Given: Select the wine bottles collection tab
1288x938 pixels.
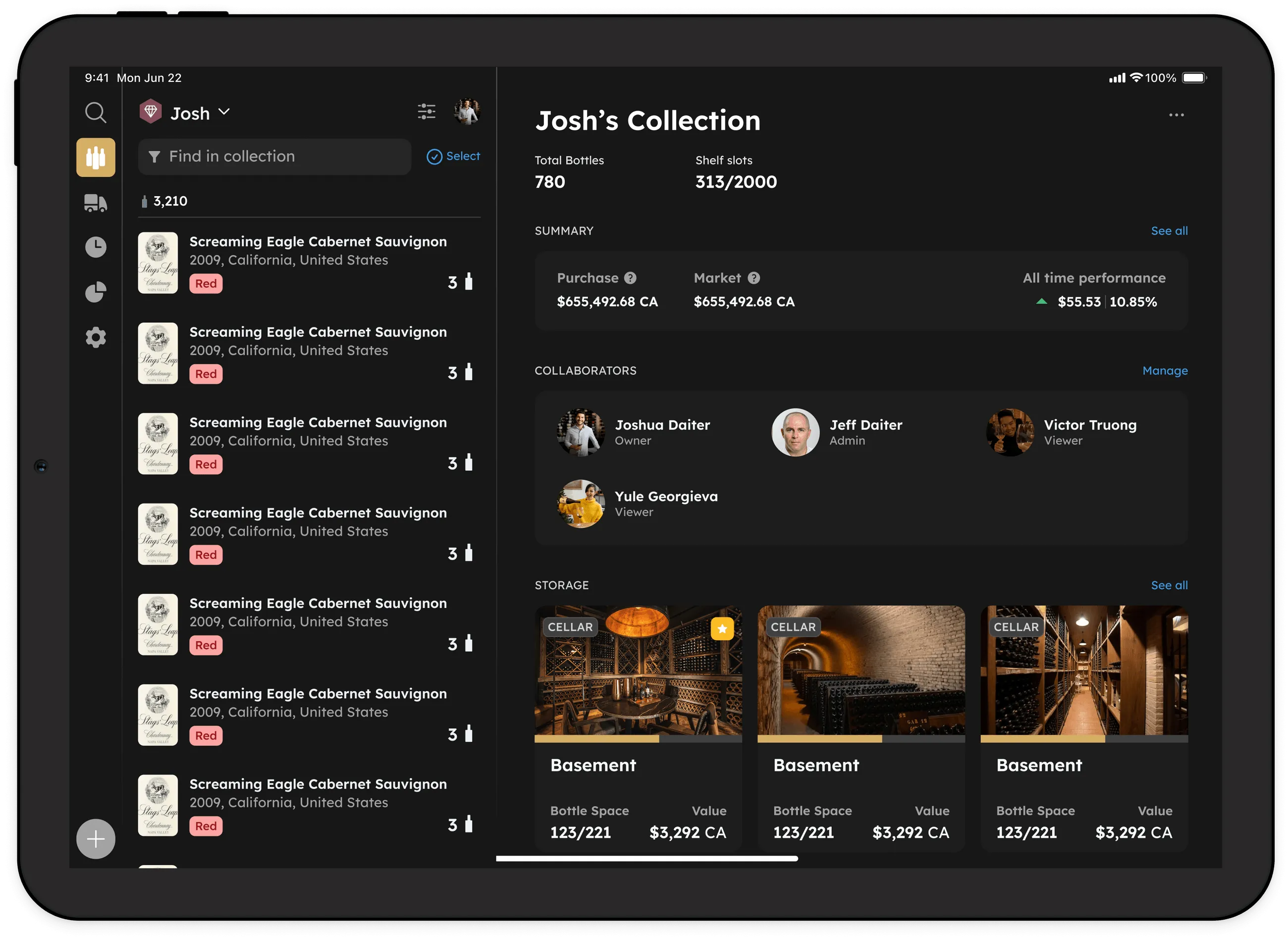Looking at the screenshot, I should click(96, 158).
